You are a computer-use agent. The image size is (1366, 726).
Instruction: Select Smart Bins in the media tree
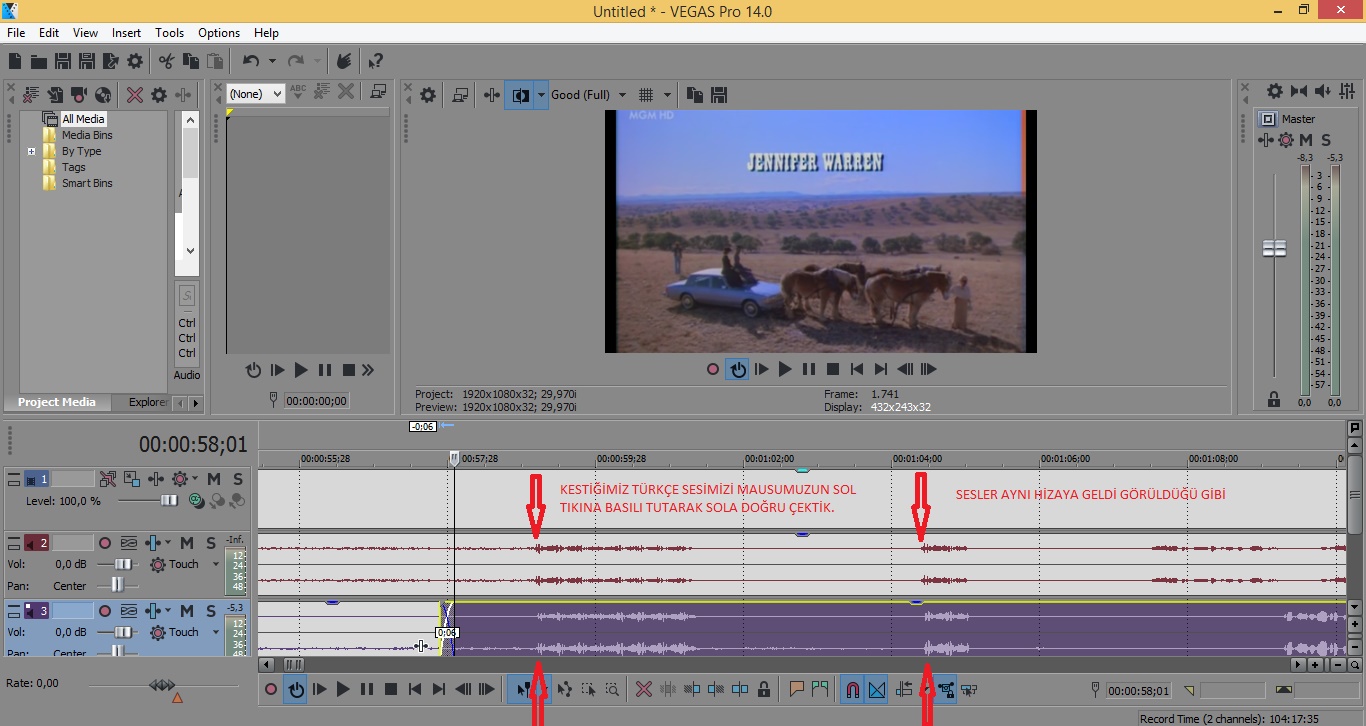(87, 183)
